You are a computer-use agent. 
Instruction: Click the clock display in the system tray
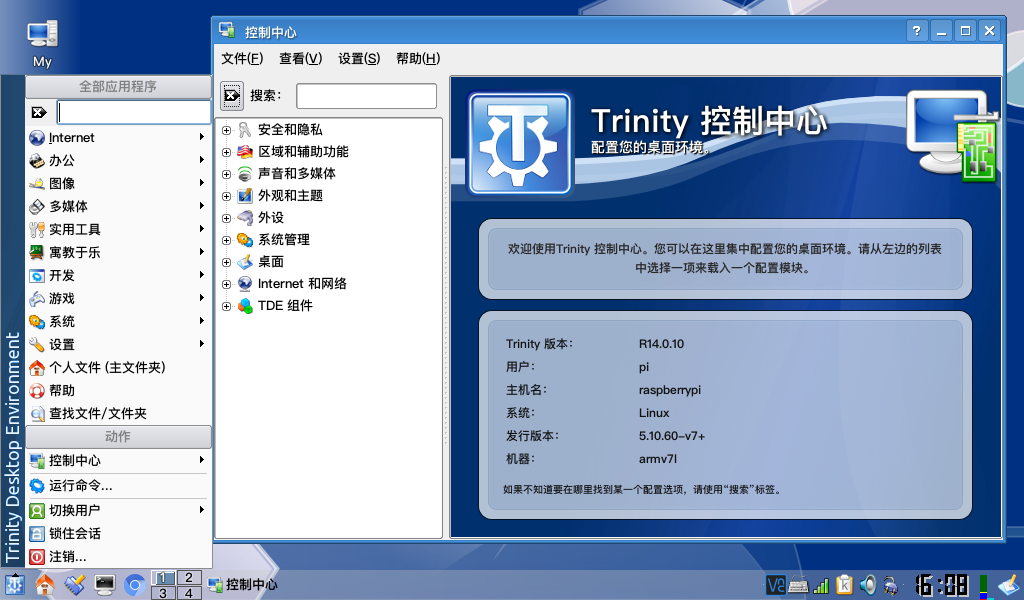tap(941, 585)
